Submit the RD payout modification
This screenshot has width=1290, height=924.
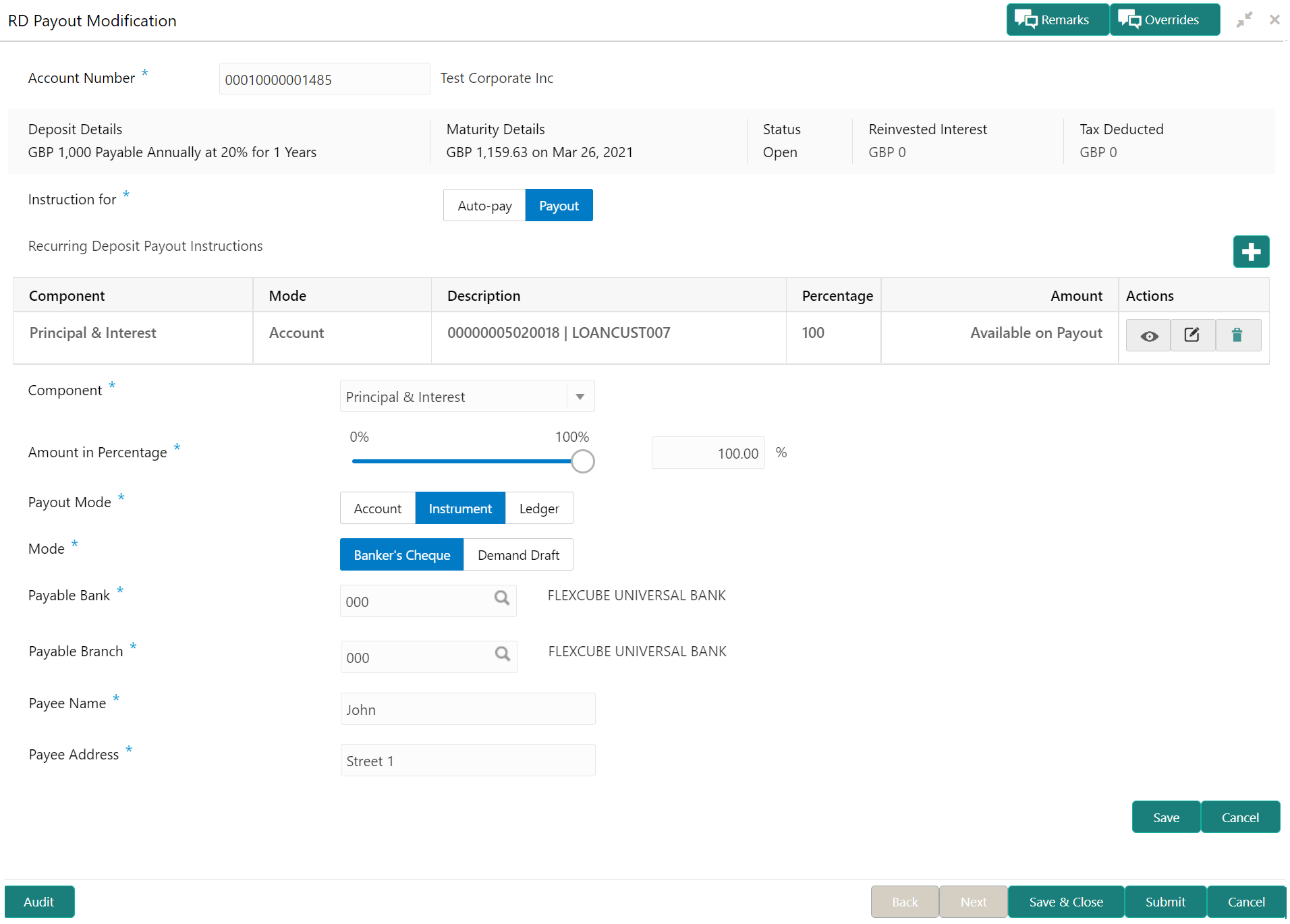(1165, 902)
